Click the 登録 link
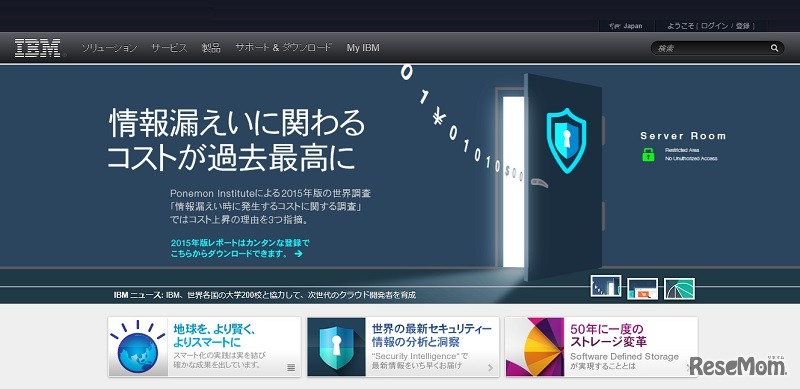Viewport: 800px width, 389px height. [x=742, y=26]
